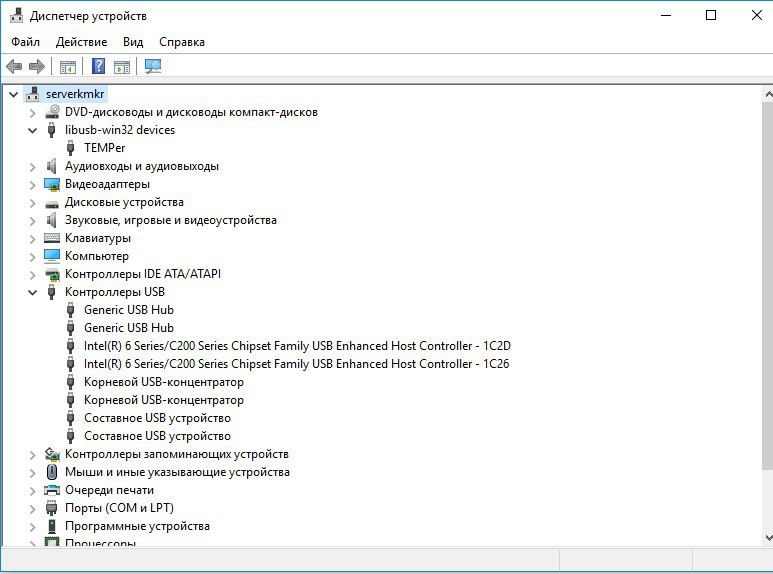Click the scrollbar up arrow
Image resolution: width=773 pixels, height=574 pixels.
pos(768,94)
